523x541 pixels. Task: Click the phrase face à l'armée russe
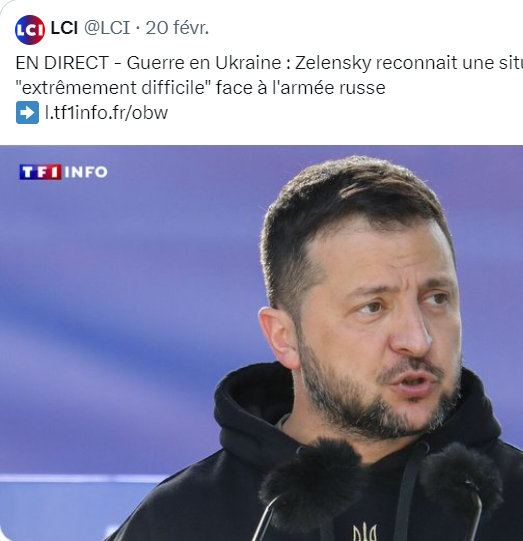[301, 88]
